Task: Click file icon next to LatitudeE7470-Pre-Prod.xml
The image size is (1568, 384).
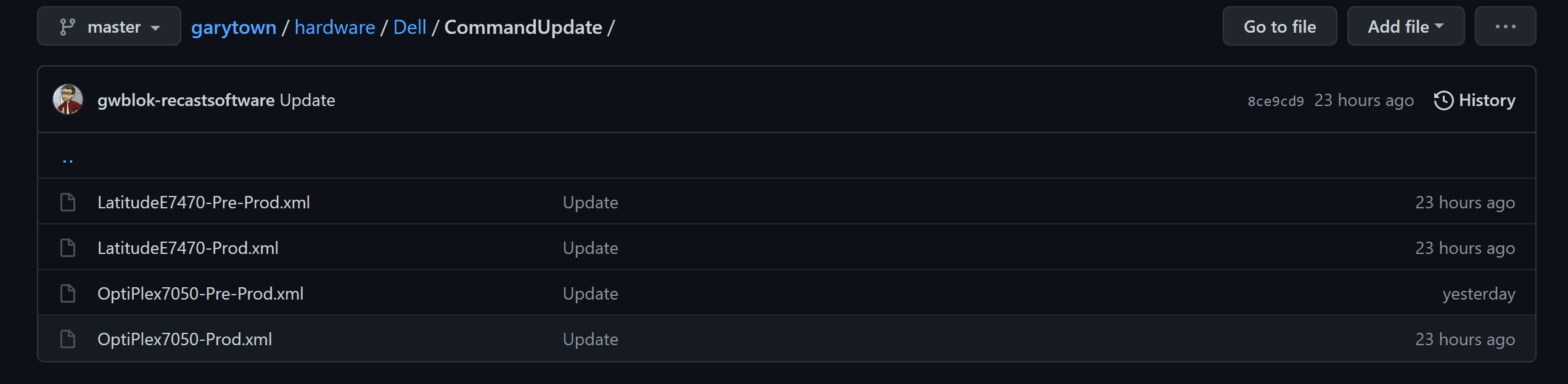Action: coord(68,202)
